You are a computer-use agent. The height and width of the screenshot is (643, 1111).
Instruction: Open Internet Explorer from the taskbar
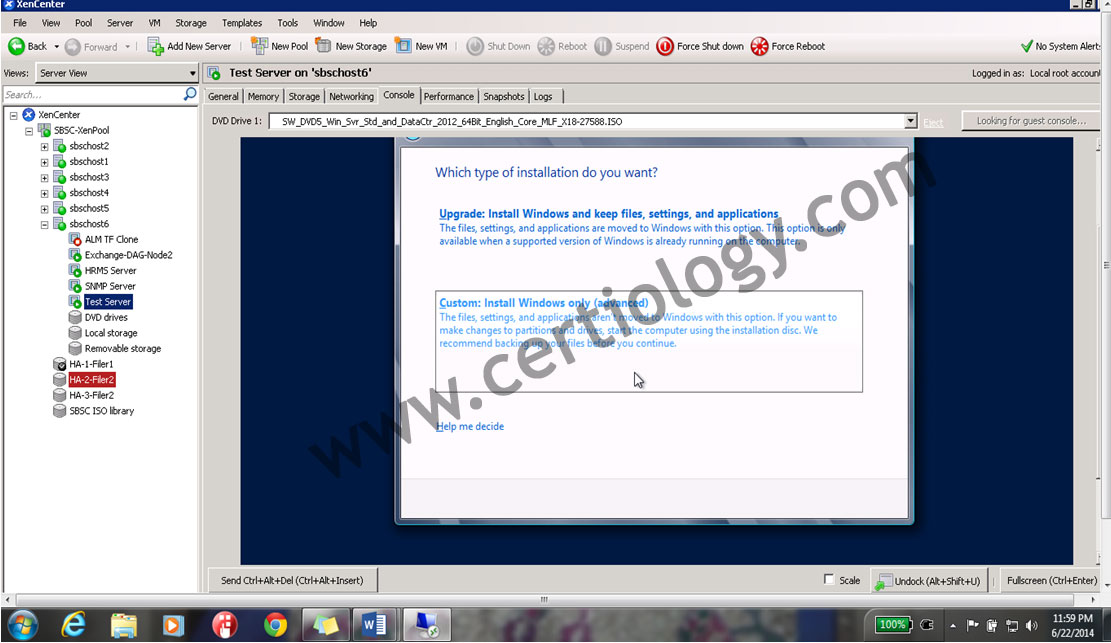[73, 625]
